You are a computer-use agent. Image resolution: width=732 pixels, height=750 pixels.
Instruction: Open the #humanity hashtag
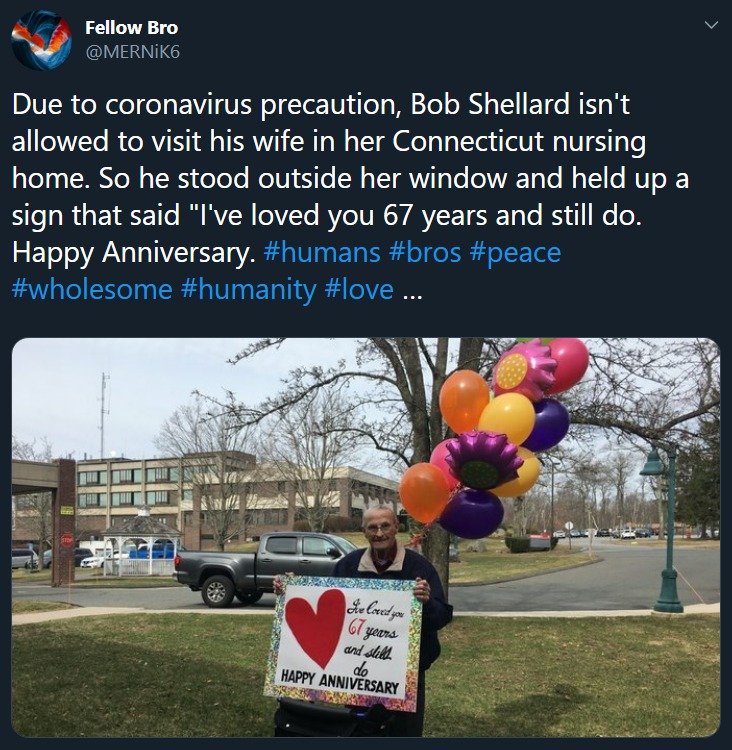tap(248, 291)
